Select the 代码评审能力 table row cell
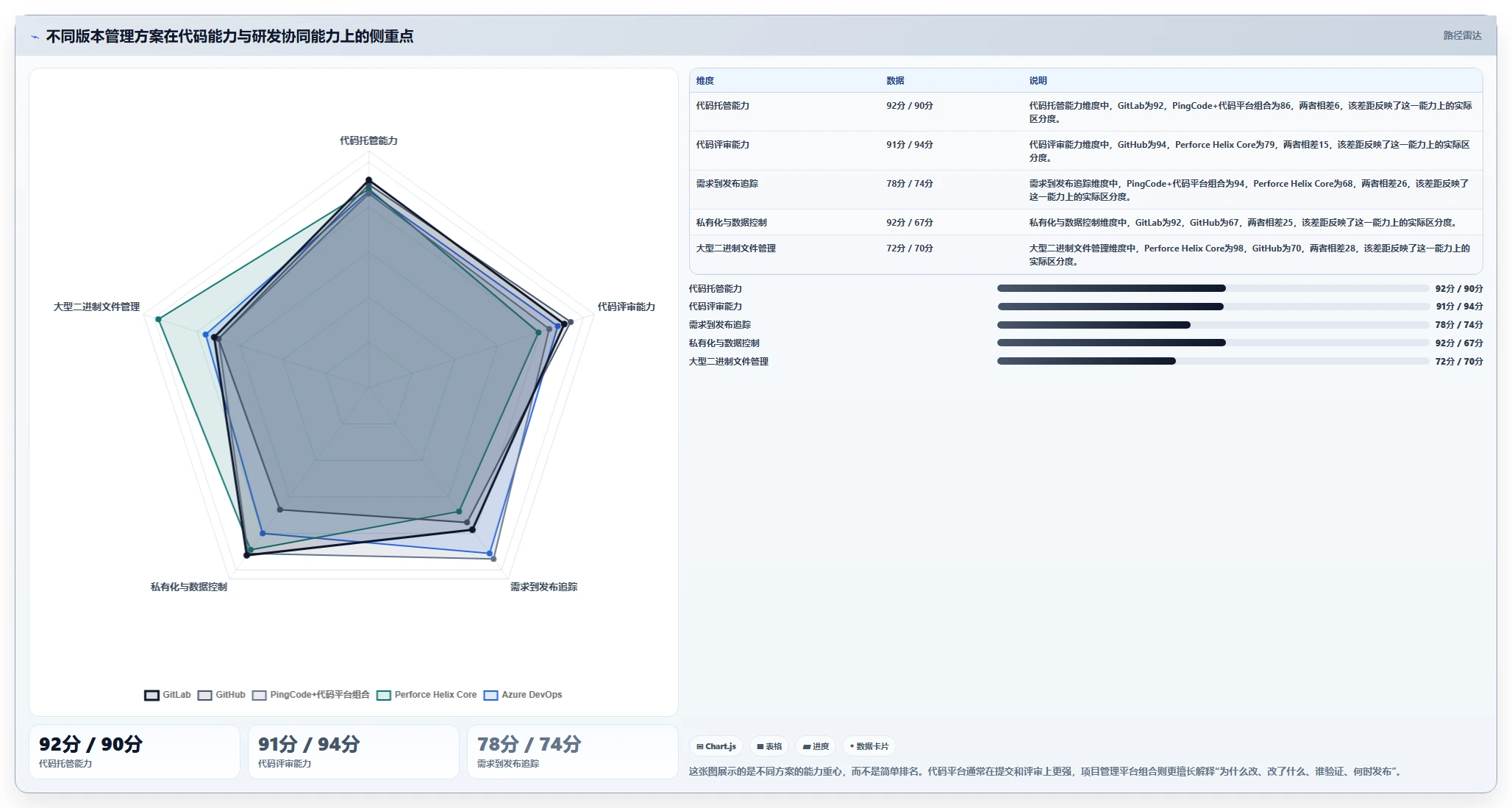The image size is (1512, 808). tap(723, 145)
